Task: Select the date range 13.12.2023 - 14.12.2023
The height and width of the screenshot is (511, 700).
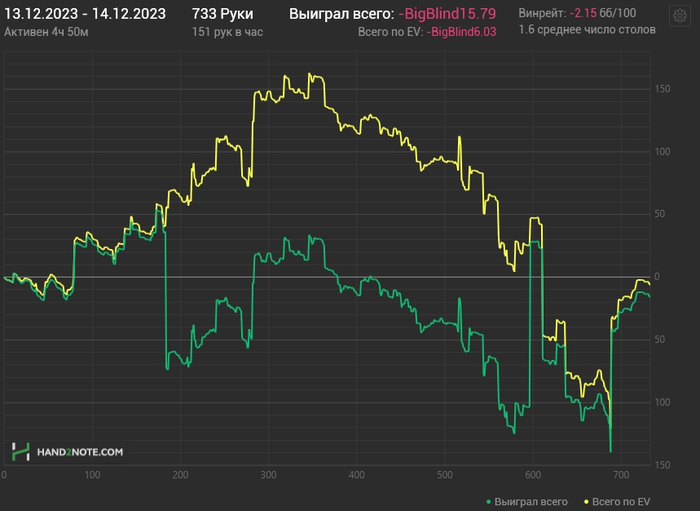Action: (85, 13)
